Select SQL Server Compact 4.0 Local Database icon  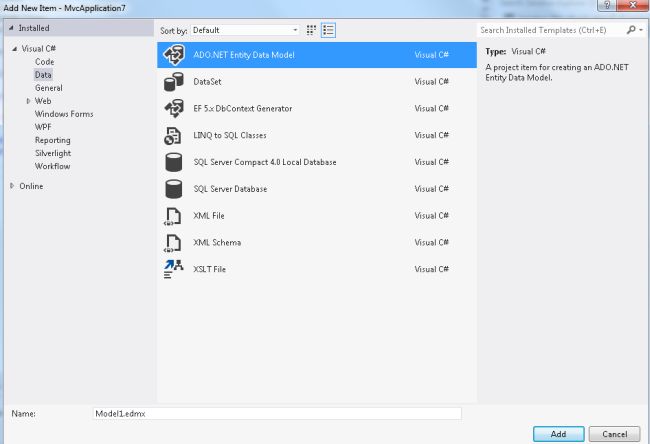(174, 162)
